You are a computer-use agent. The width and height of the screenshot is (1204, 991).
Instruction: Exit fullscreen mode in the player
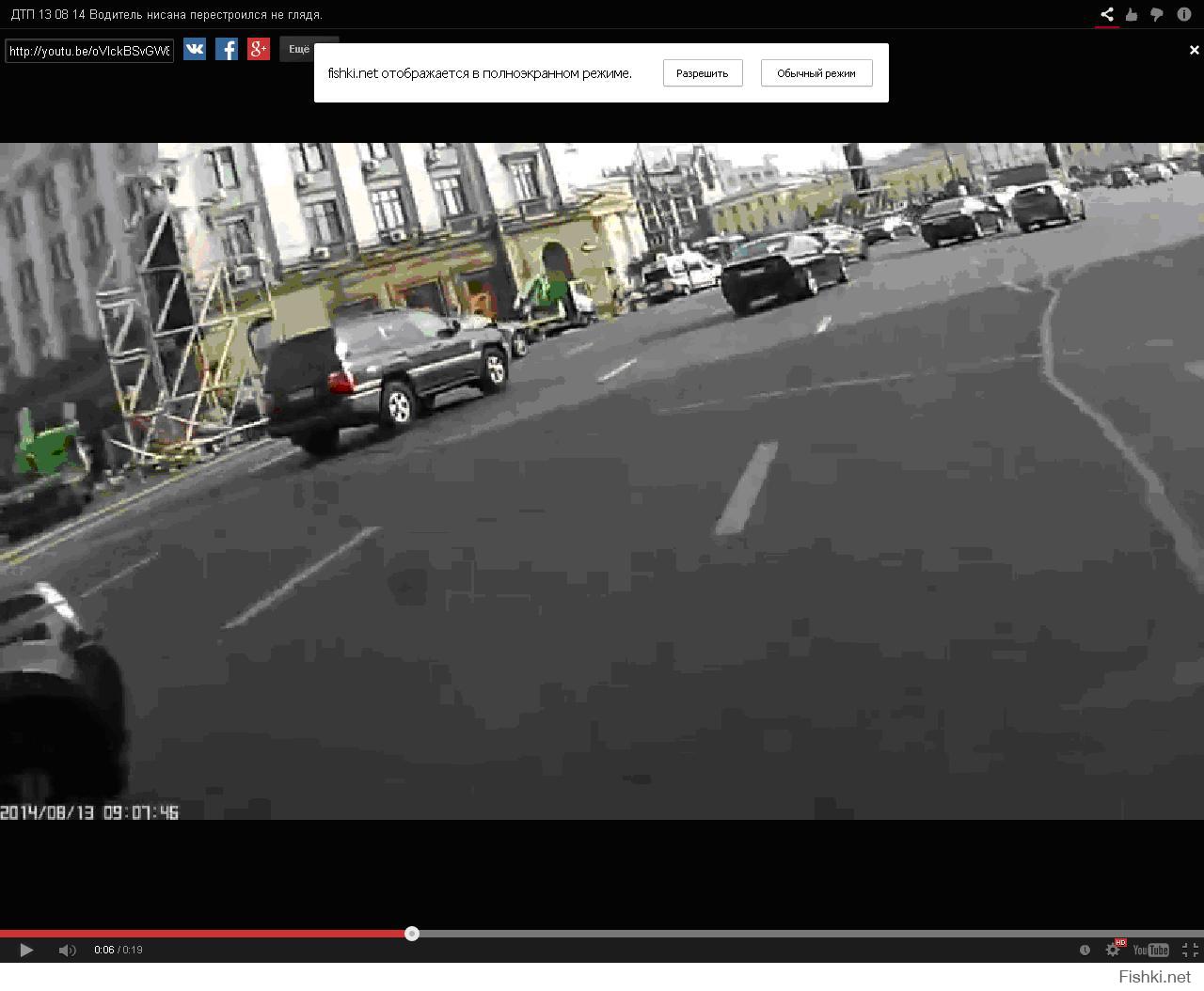1189,950
